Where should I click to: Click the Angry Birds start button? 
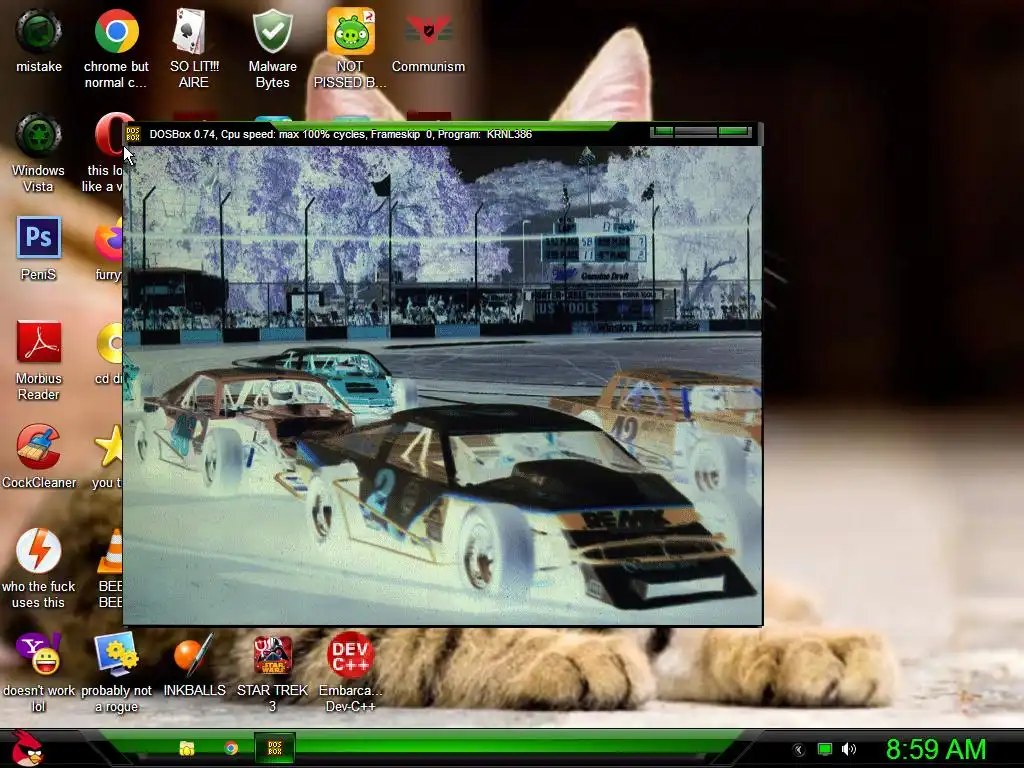[x=27, y=748]
